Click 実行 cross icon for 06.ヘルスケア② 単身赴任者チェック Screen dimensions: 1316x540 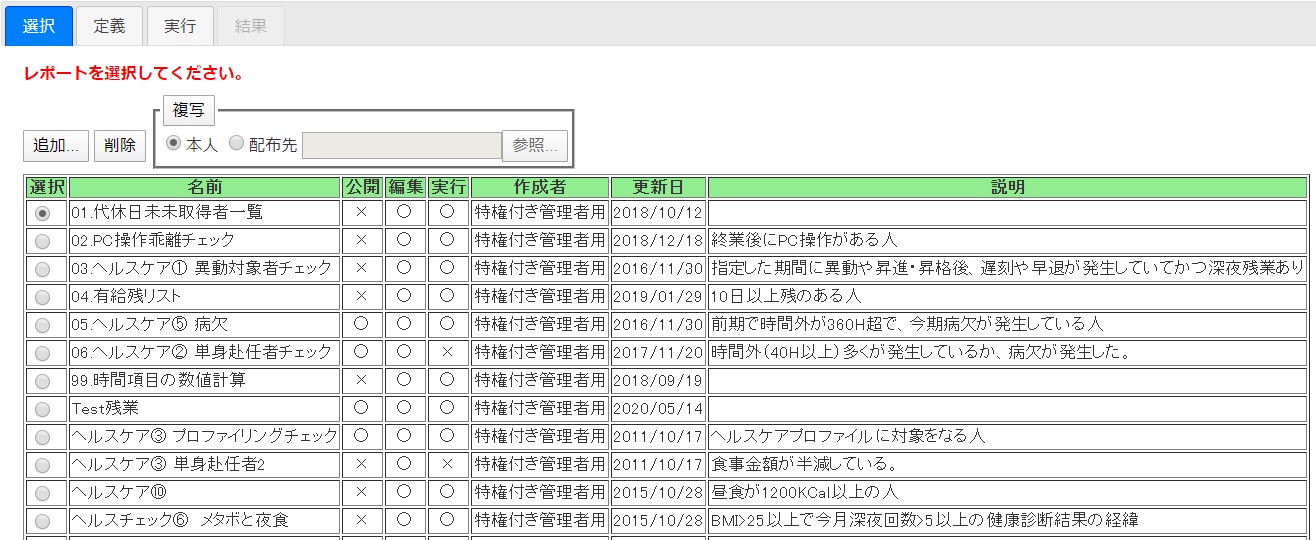[447, 352]
